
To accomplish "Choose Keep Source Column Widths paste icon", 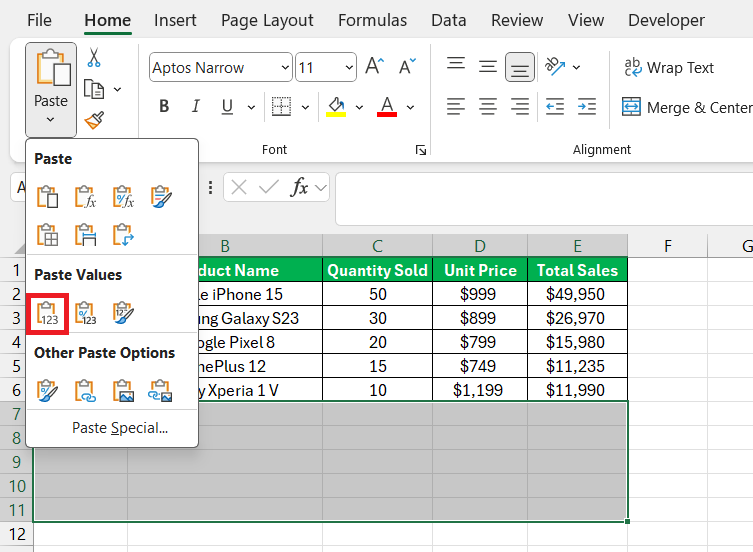I will tap(85, 235).
